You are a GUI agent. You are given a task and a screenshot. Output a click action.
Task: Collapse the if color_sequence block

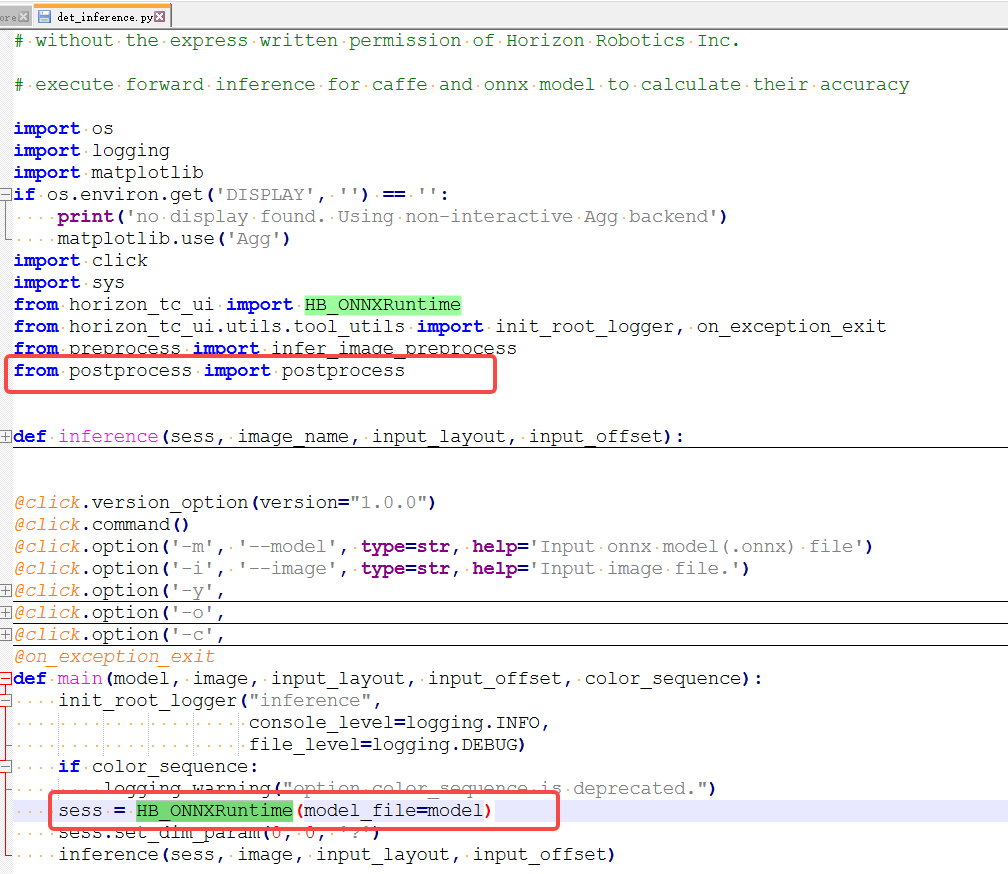(x=6, y=767)
